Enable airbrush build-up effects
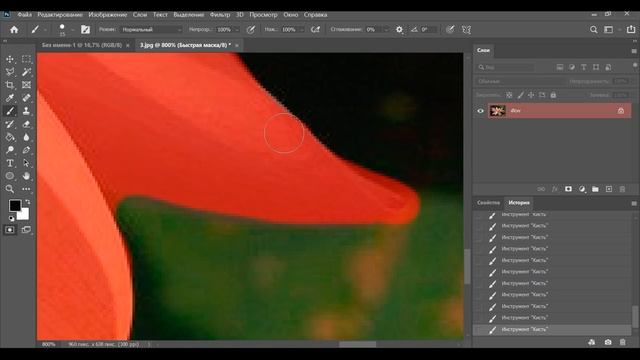 tap(315, 29)
